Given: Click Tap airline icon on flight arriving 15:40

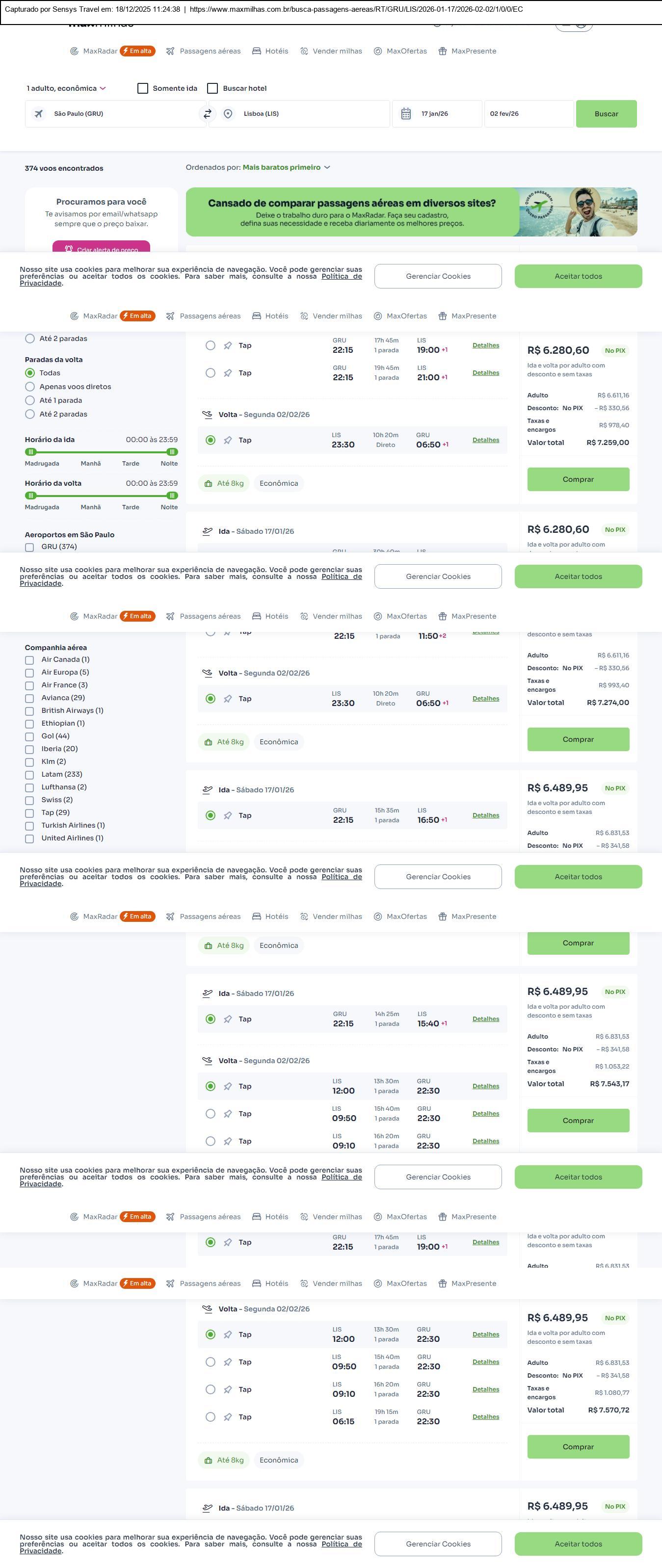Looking at the screenshot, I should tap(228, 1019).
